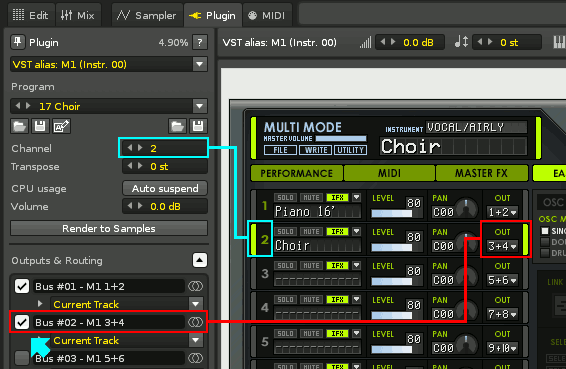
Task: Uncheck Bus #01 - M1 1+2 output
Action: (22, 286)
